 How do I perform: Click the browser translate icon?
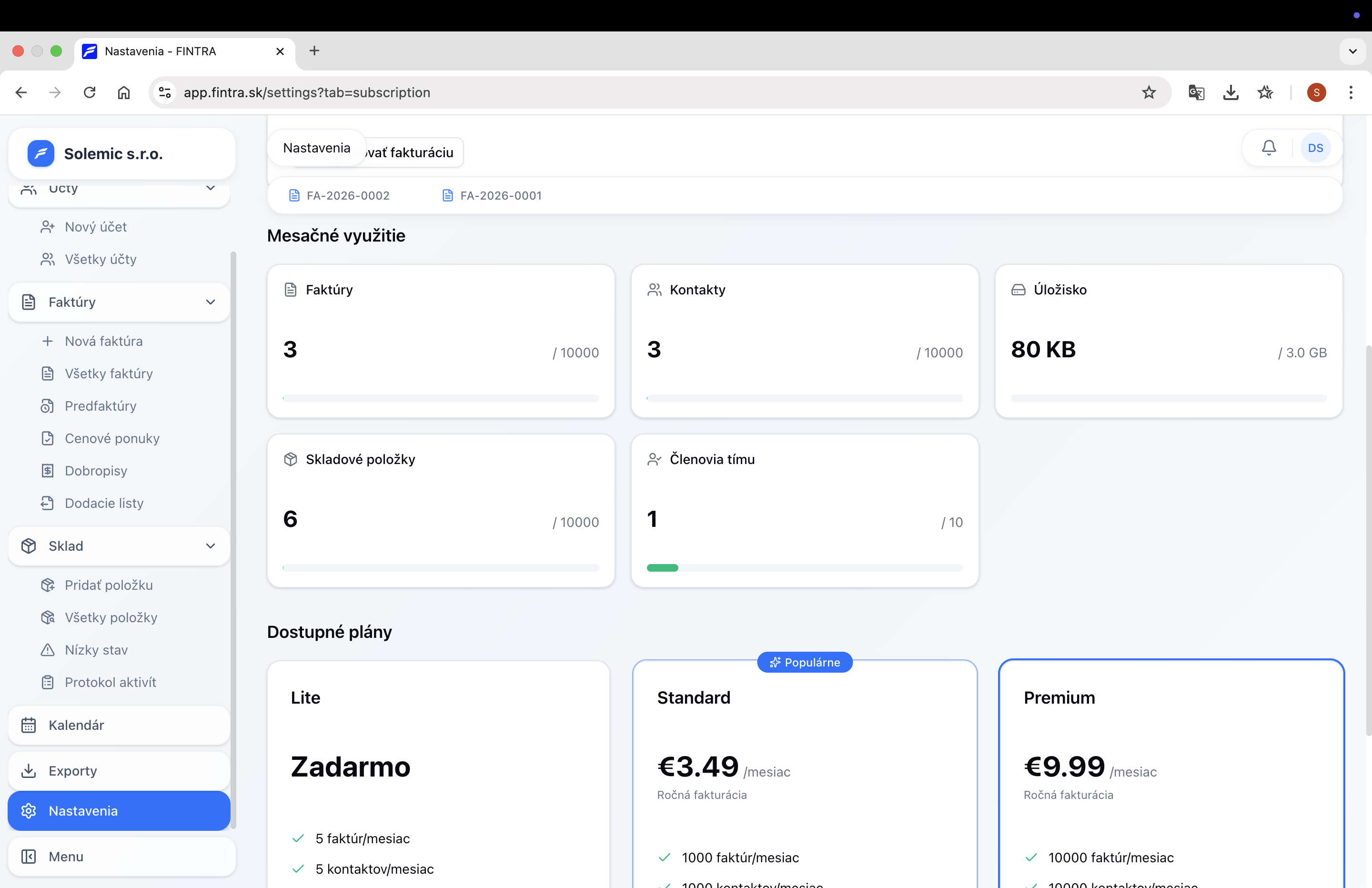click(1196, 92)
